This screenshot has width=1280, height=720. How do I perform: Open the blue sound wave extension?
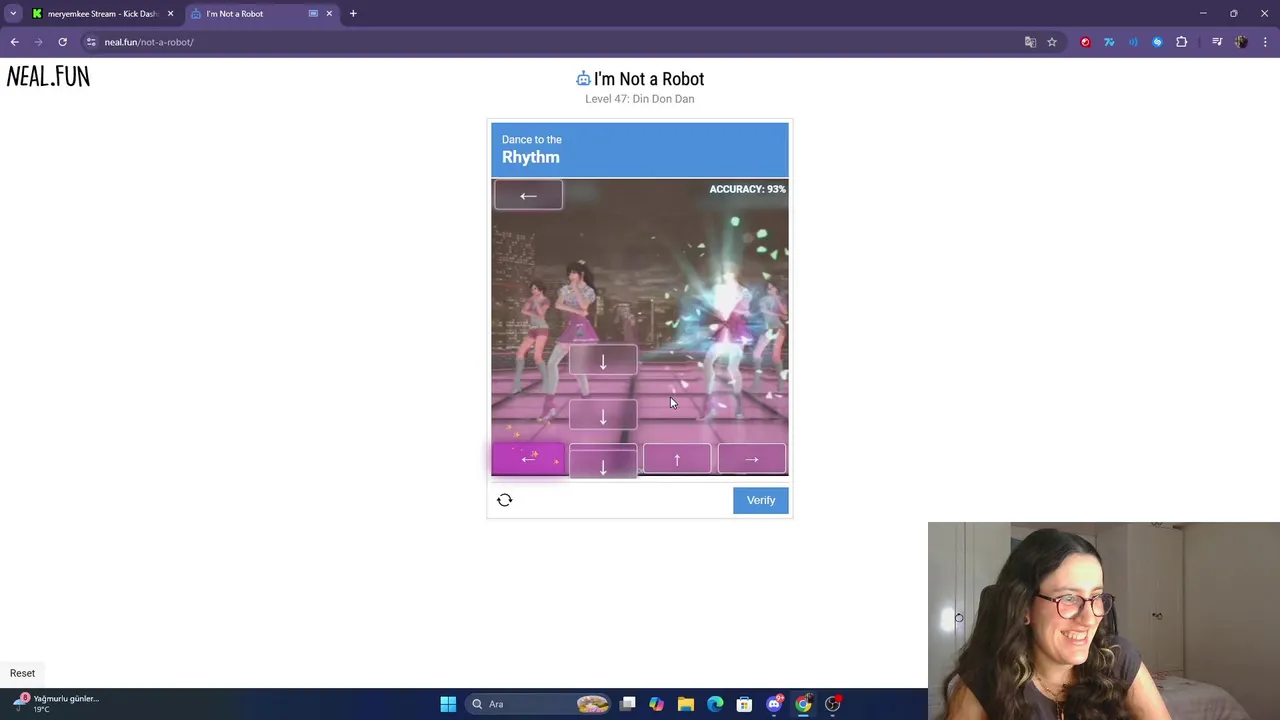1133,42
